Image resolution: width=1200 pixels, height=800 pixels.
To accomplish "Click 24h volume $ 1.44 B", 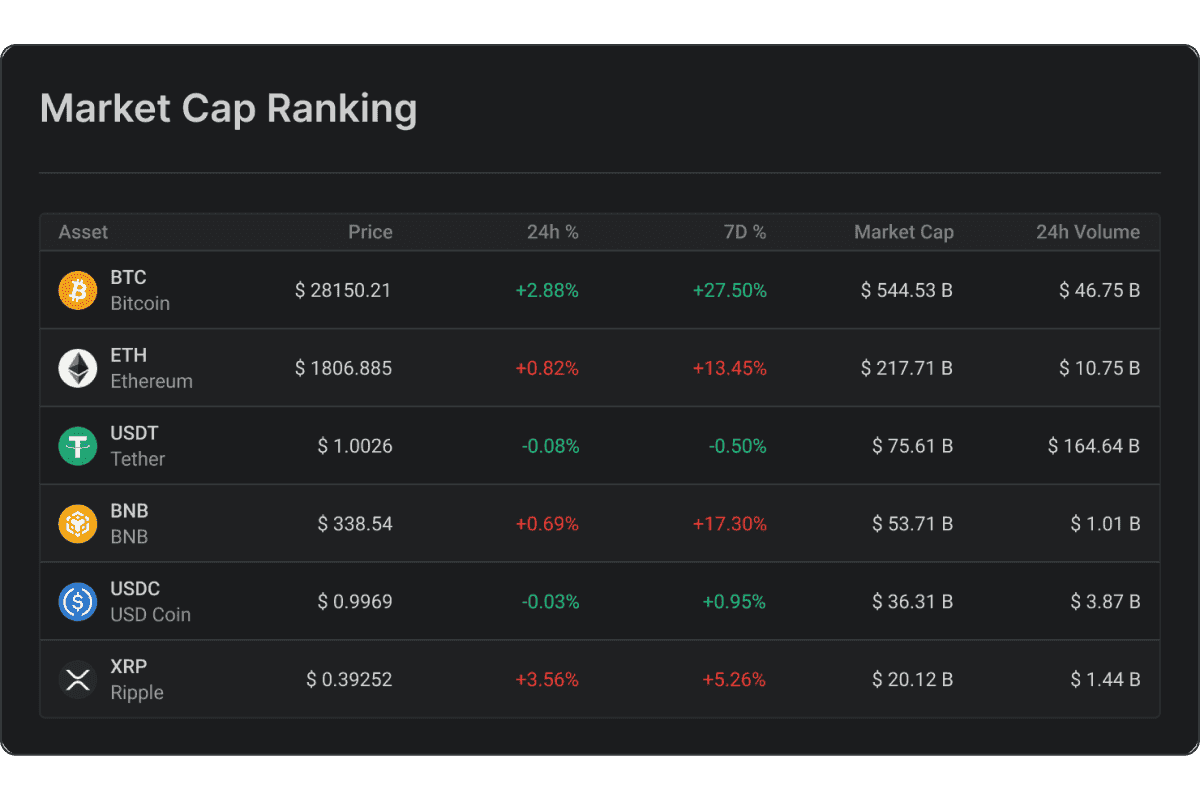I will (x=1106, y=680).
